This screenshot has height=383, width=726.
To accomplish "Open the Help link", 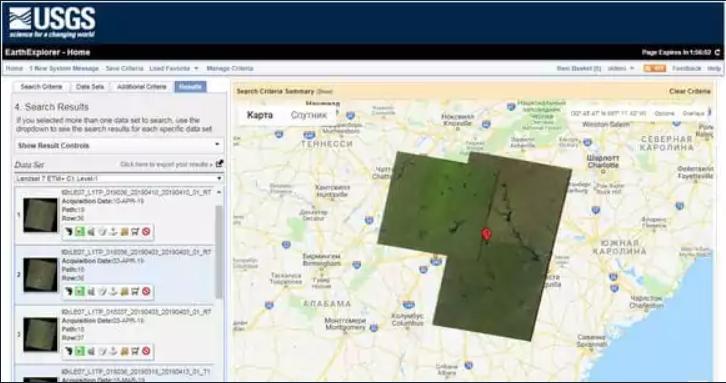I will point(714,68).
